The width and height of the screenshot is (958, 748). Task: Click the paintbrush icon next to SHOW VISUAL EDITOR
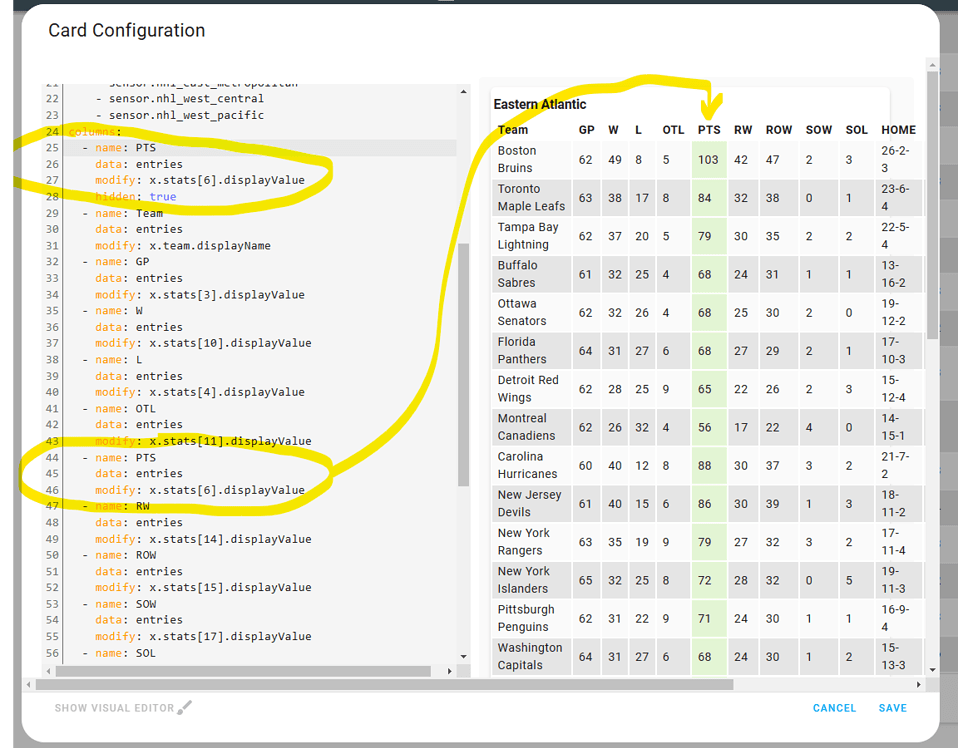point(185,707)
